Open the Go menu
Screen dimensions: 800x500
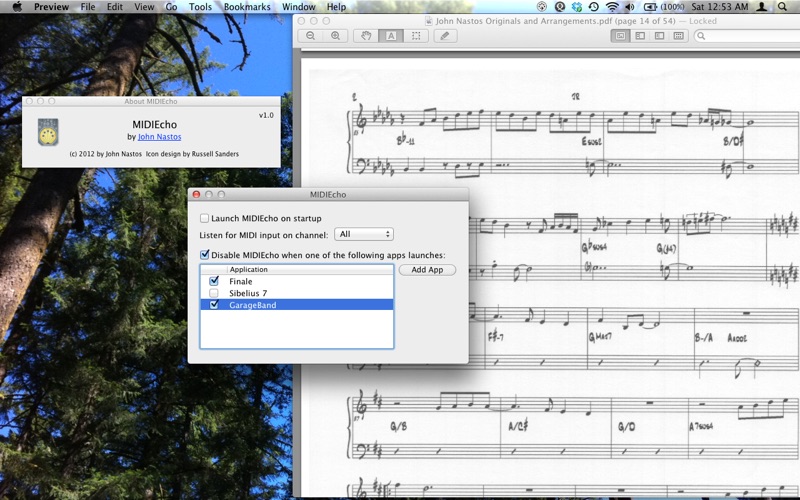171,7
